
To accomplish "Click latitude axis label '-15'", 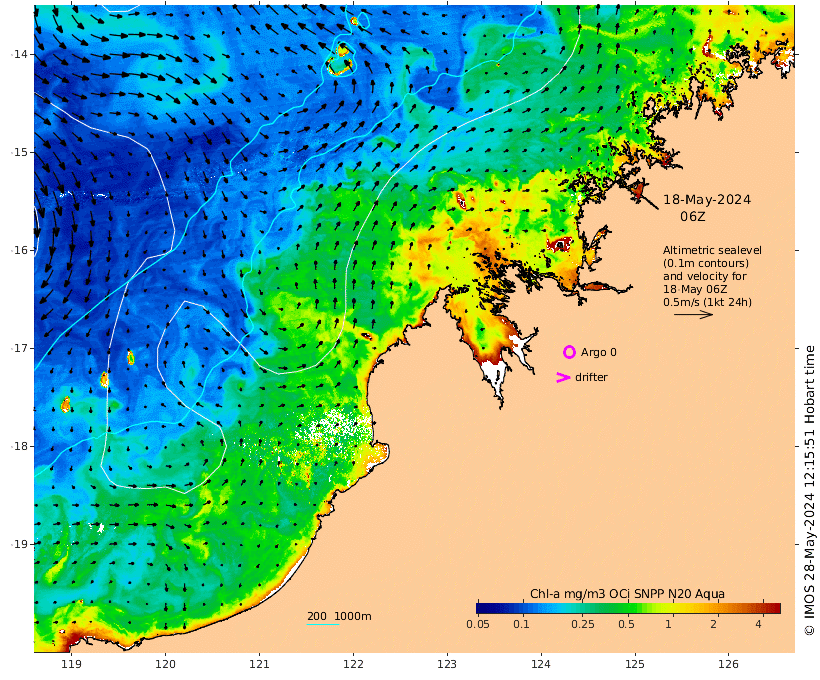I will tap(19, 152).
